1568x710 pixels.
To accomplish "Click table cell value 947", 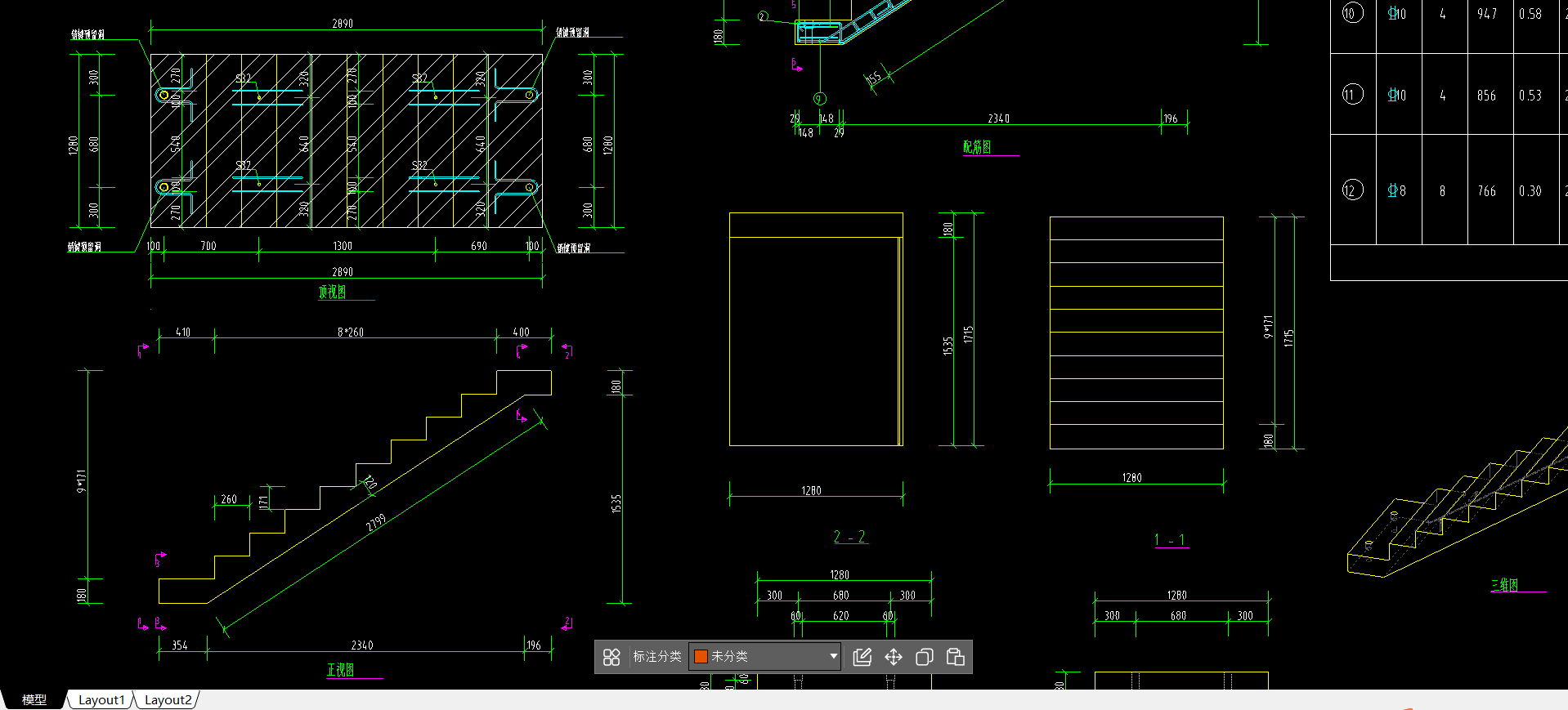I will (1487, 14).
